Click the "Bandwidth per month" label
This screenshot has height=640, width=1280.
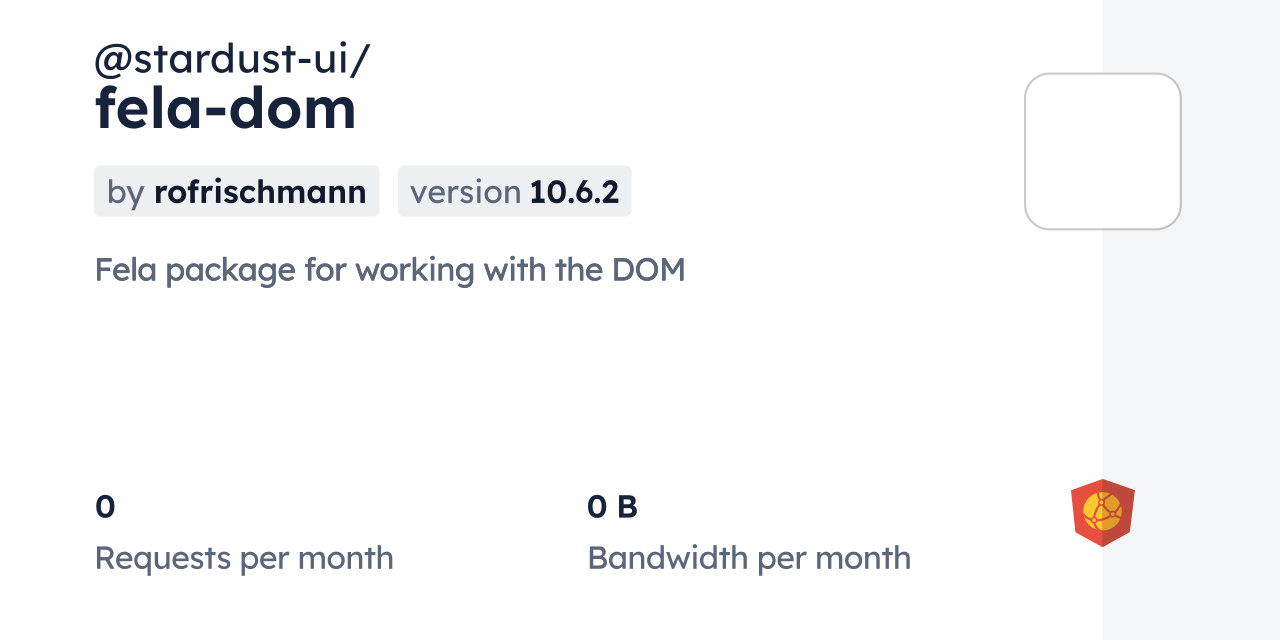[x=749, y=558]
